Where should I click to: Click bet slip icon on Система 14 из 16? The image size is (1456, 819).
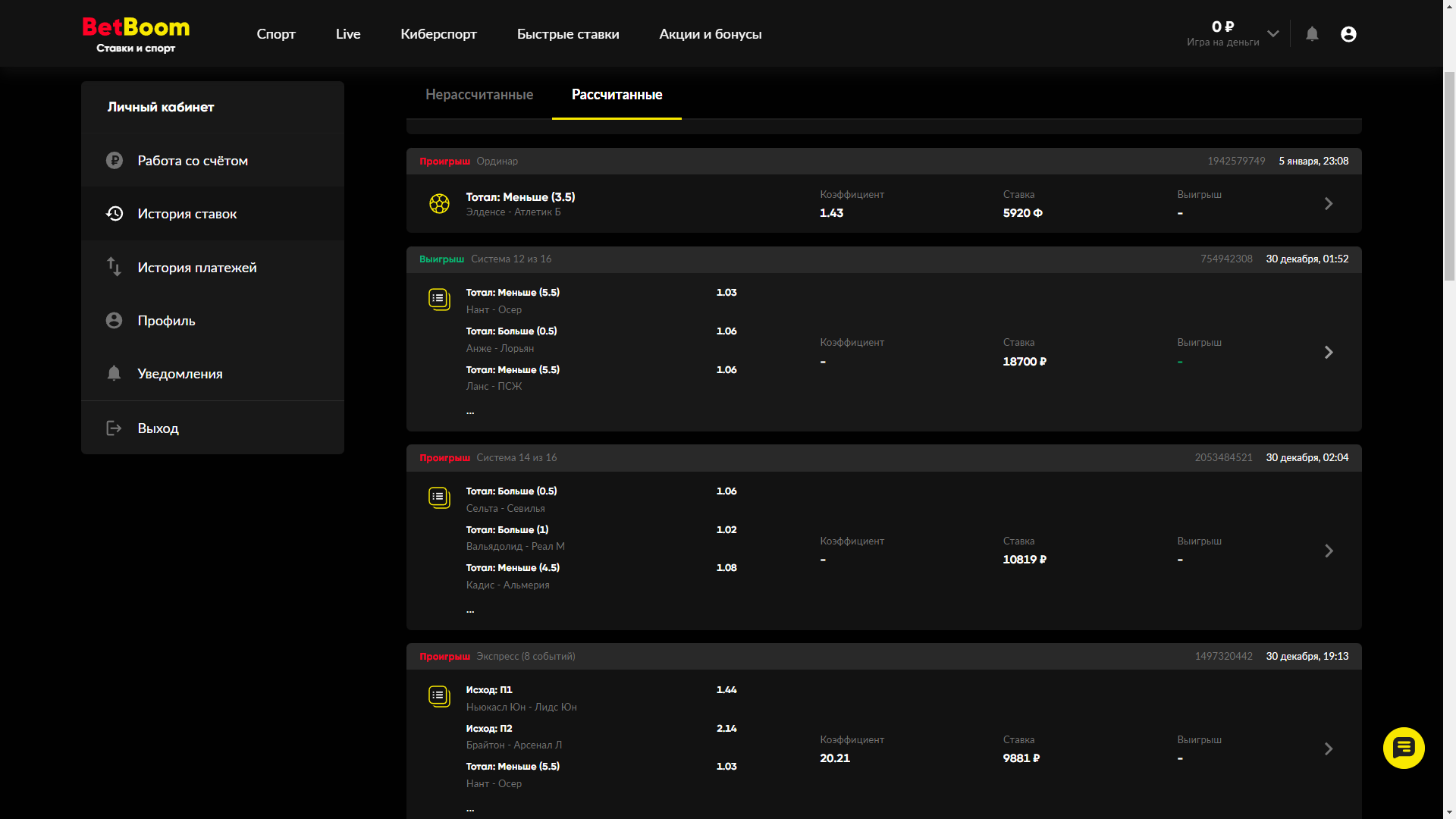tap(439, 497)
